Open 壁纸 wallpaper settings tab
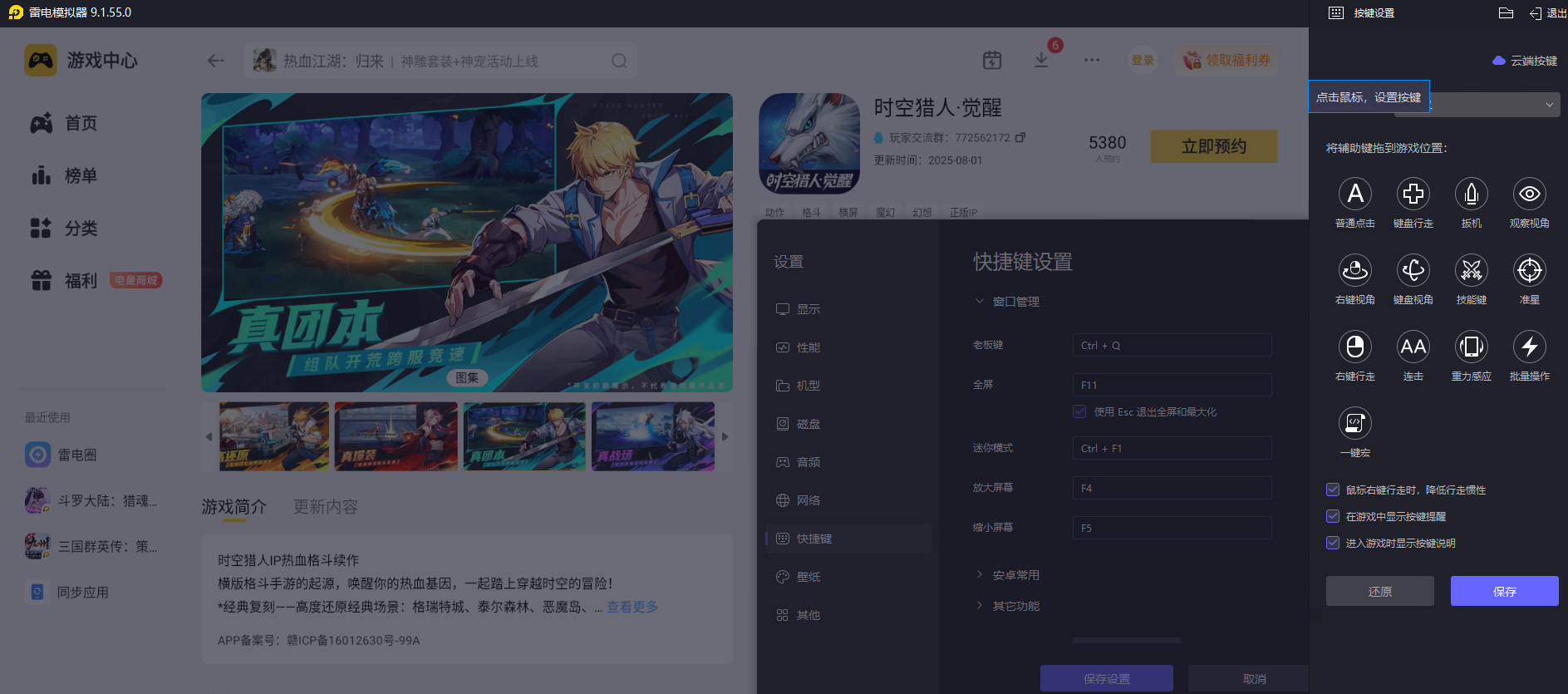The height and width of the screenshot is (694, 1568). tap(848, 577)
